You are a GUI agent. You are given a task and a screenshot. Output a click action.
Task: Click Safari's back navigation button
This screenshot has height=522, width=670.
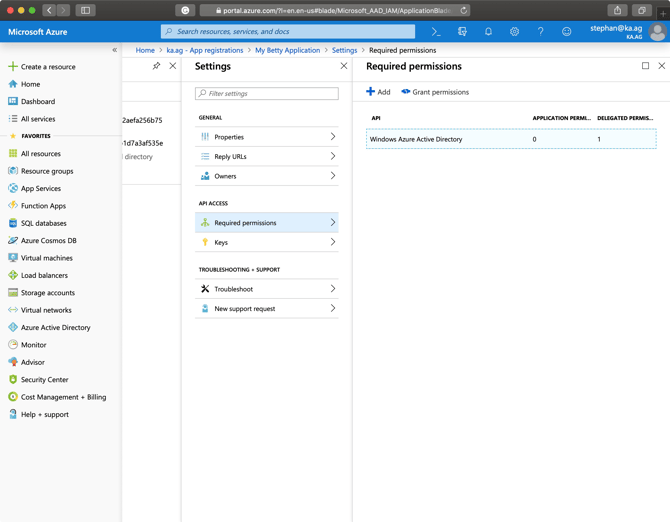click(x=49, y=10)
